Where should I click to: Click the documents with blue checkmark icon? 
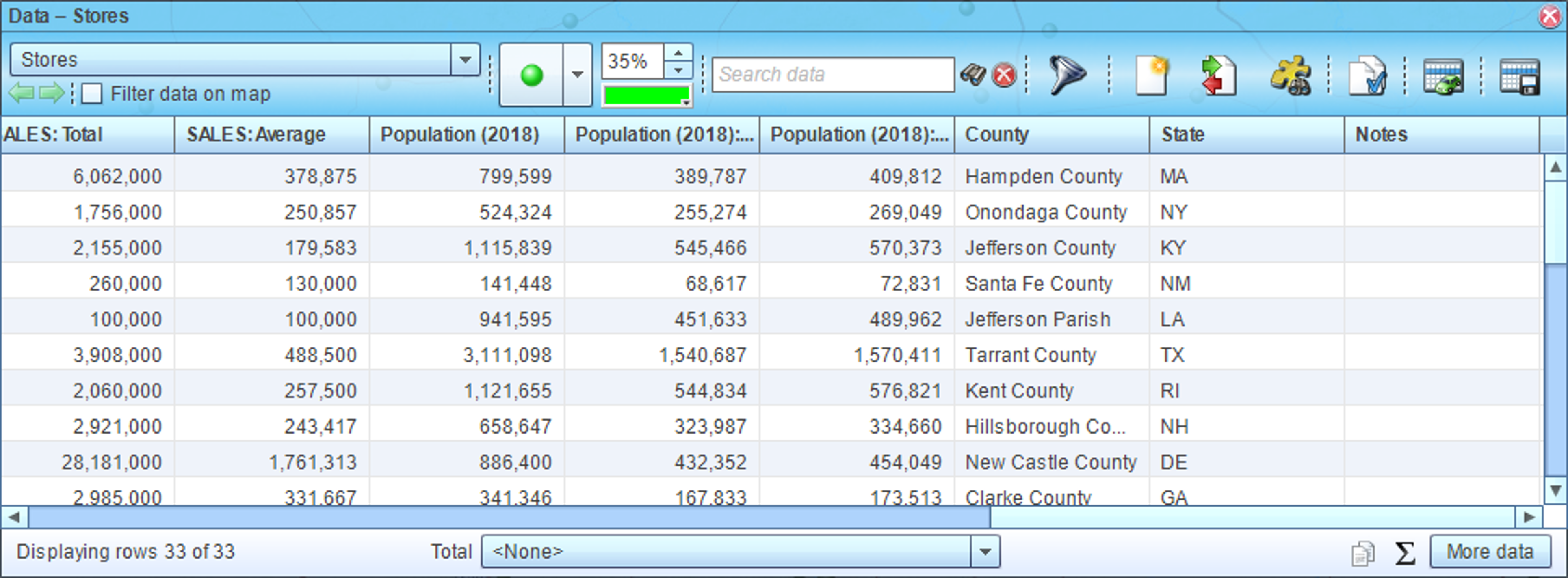click(1368, 75)
